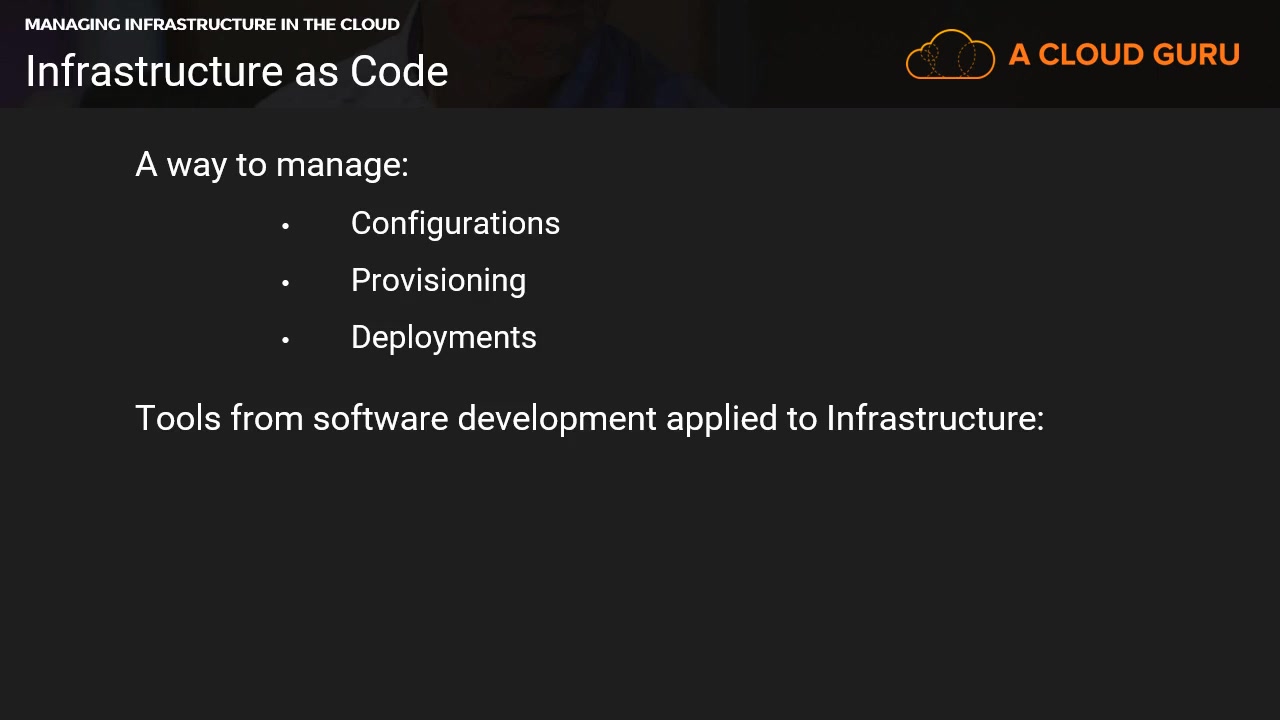This screenshot has height=720, width=1280.
Task: Select the 'A way to manage:' line
Action: 272,164
